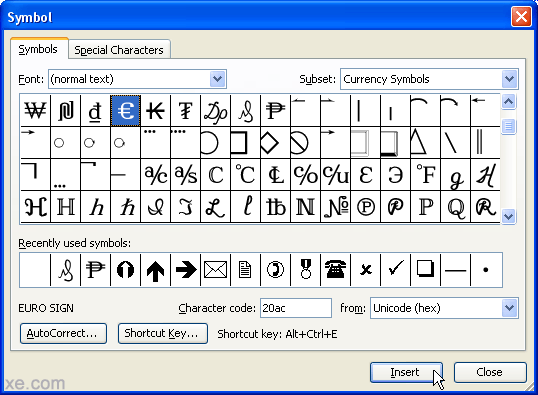
Task: Pick the up arrow from recently used symbols
Action: [x=155, y=270]
